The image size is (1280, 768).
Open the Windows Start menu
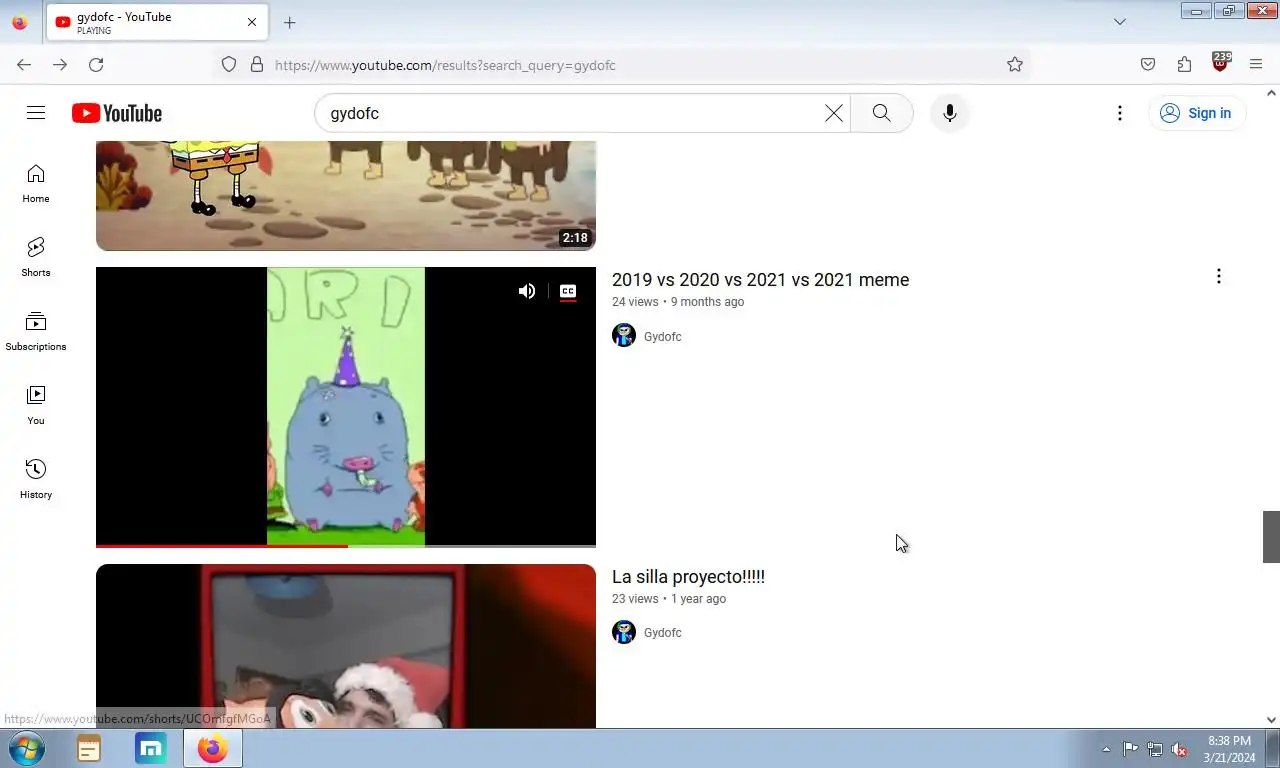(27, 749)
